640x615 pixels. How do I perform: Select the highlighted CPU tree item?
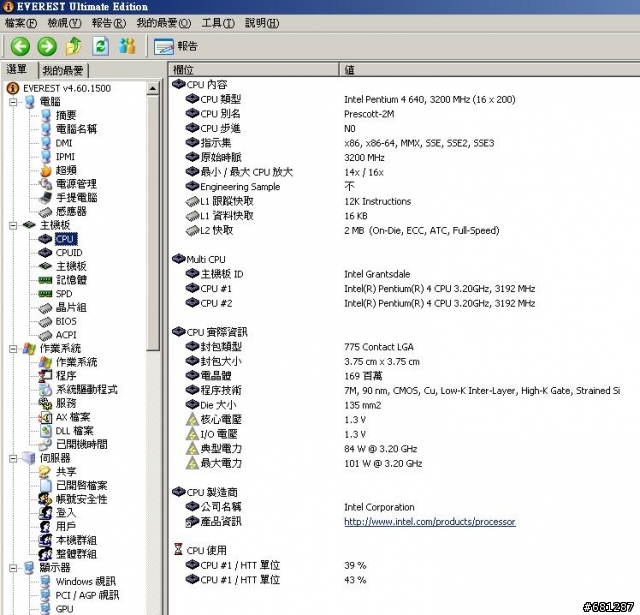coord(65,239)
